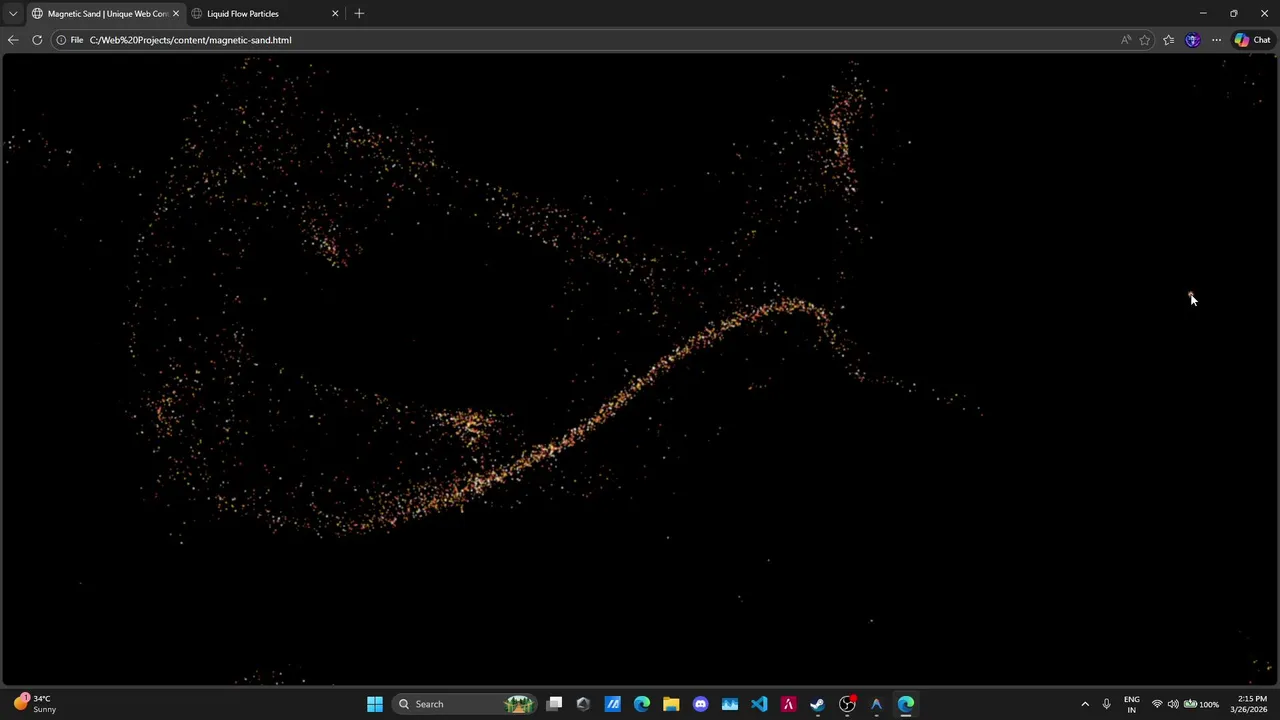Open first Microsoft Edge taskbar icon
This screenshot has width=1280, height=720.
click(x=642, y=704)
